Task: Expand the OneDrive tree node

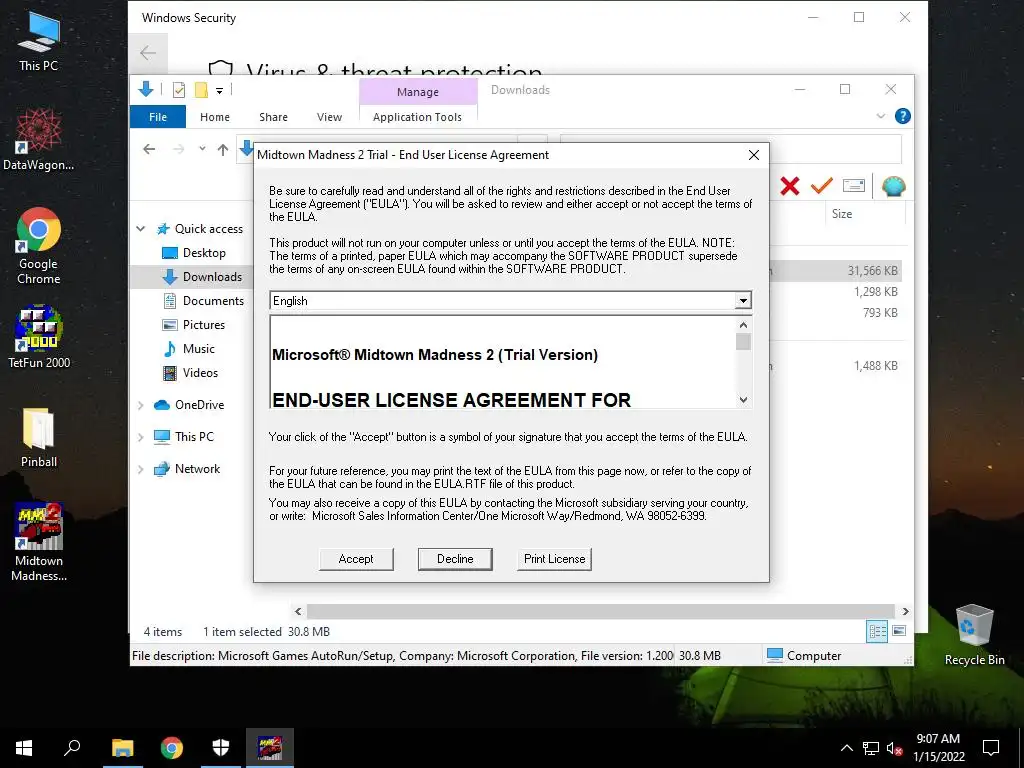Action: click(140, 405)
